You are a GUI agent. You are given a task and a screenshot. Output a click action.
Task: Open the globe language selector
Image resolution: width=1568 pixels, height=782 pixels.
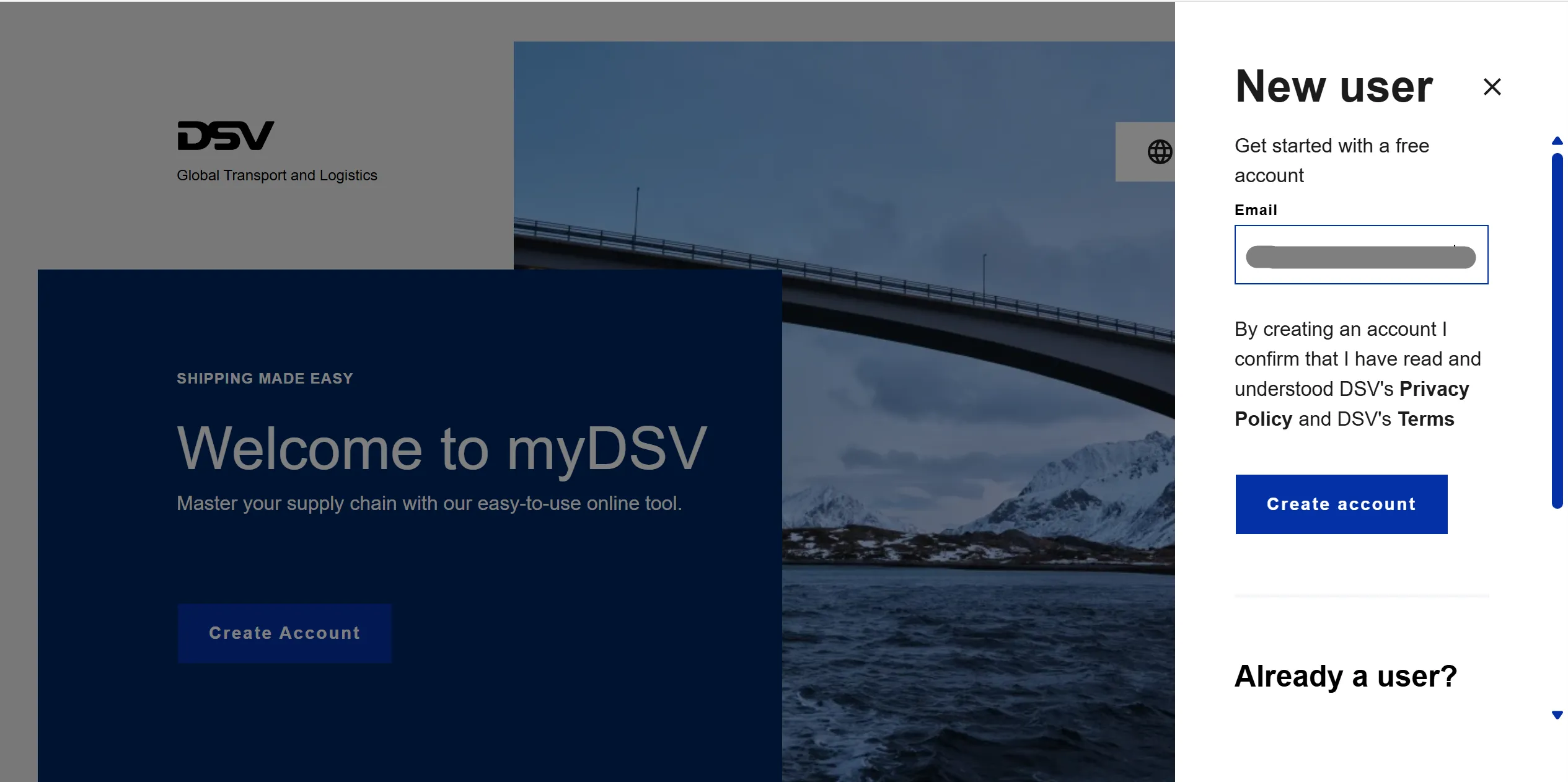[1158, 152]
